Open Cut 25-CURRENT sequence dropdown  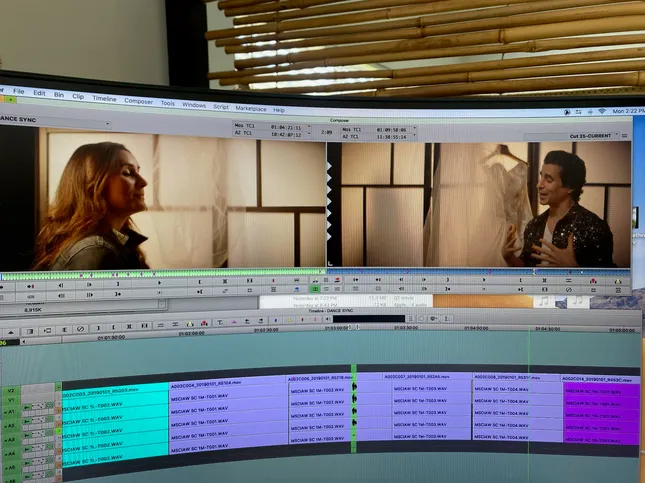click(x=617, y=135)
